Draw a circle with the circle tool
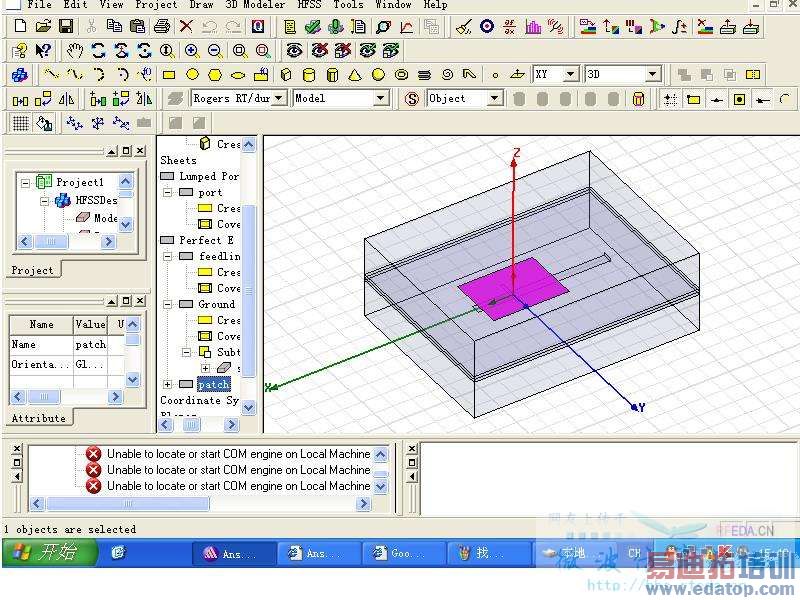The width and height of the screenshot is (800, 600). [192, 75]
